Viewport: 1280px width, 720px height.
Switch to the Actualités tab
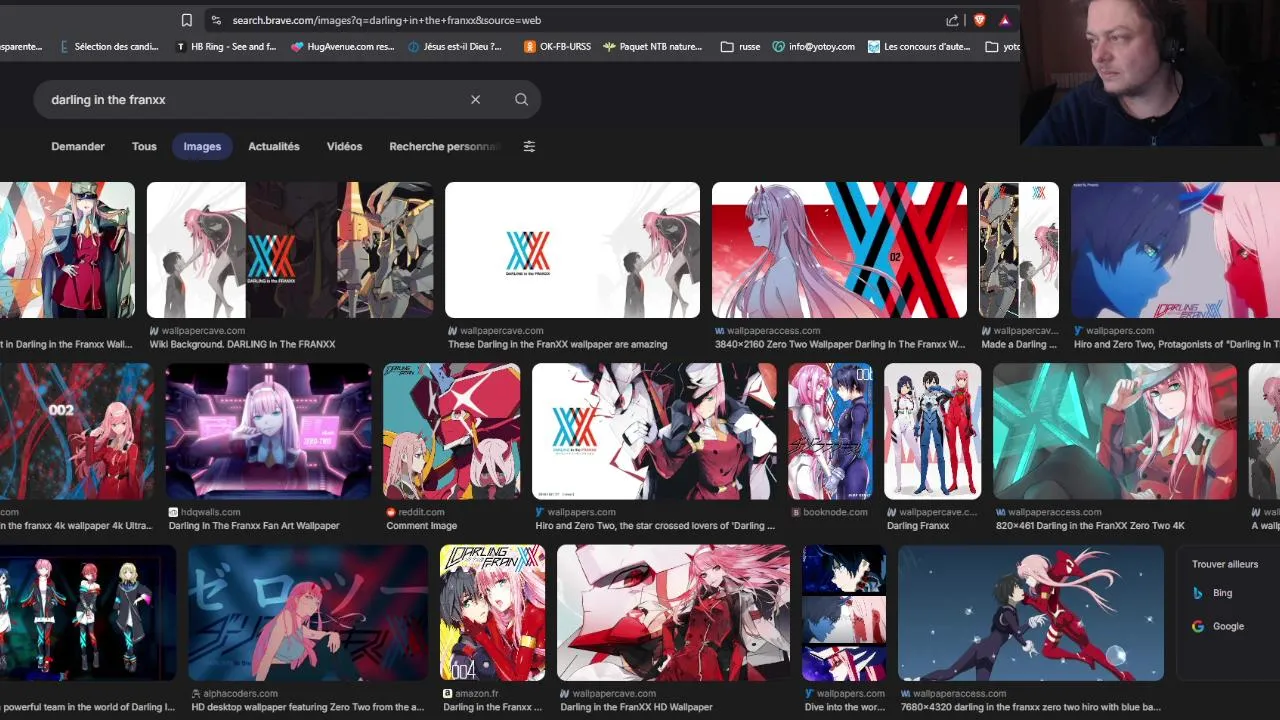coord(274,146)
